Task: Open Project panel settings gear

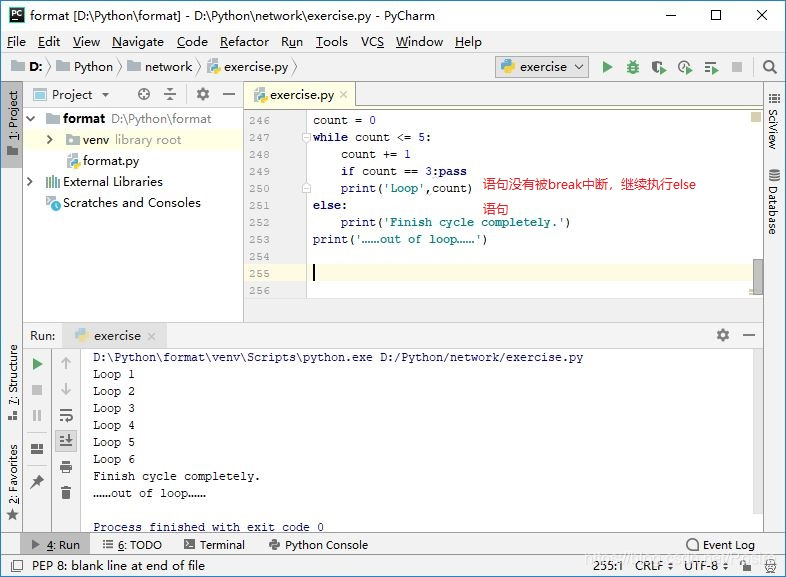Action: click(x=203, y=94)
